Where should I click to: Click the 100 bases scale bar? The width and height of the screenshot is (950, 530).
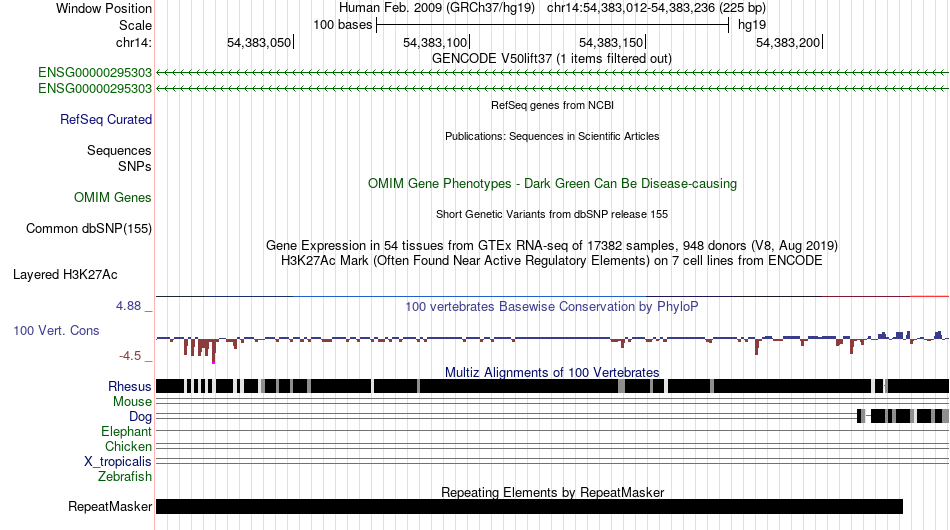(552, 25)
